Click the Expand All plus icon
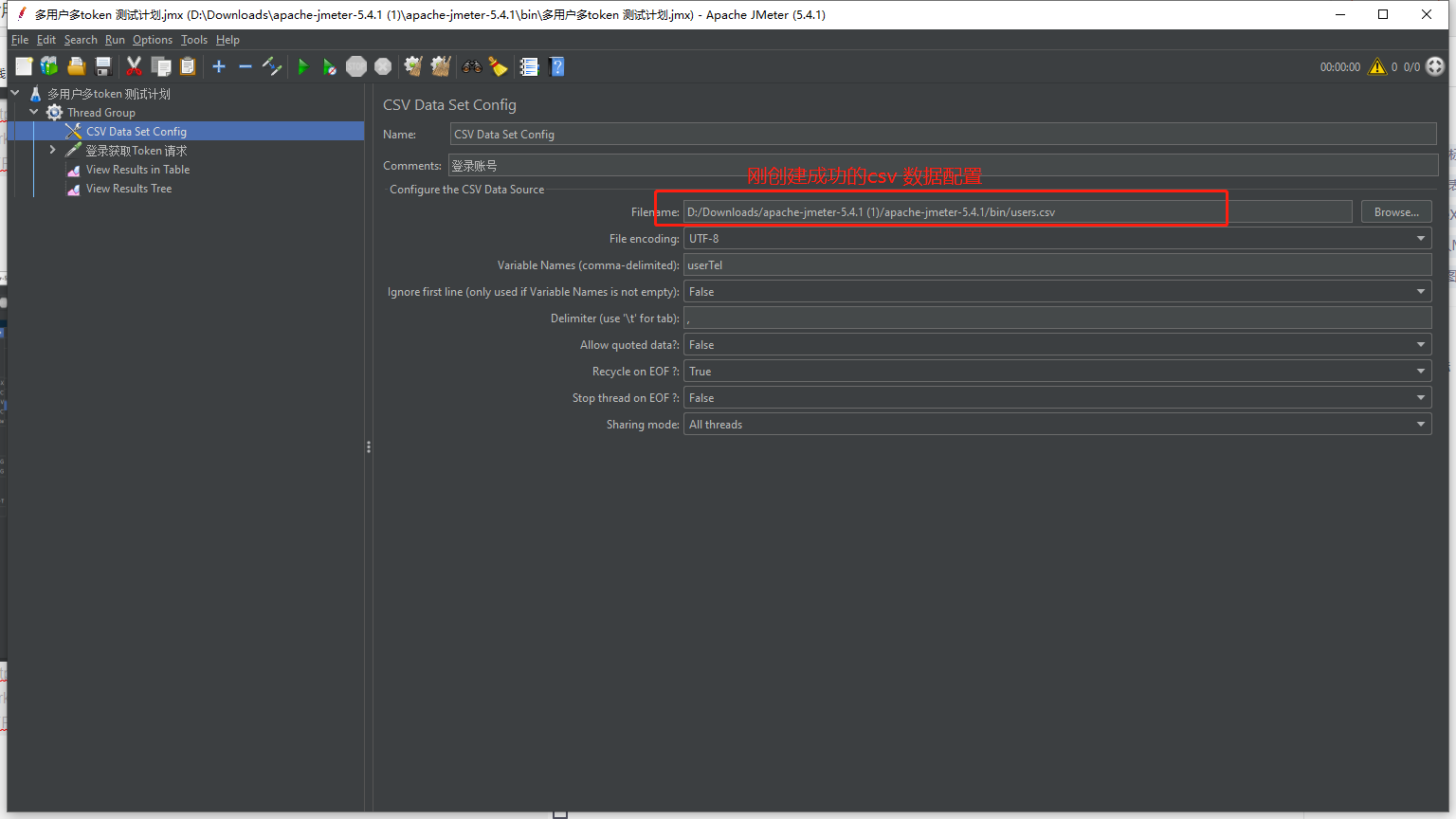1456x819 pixels. click(219, 66)
